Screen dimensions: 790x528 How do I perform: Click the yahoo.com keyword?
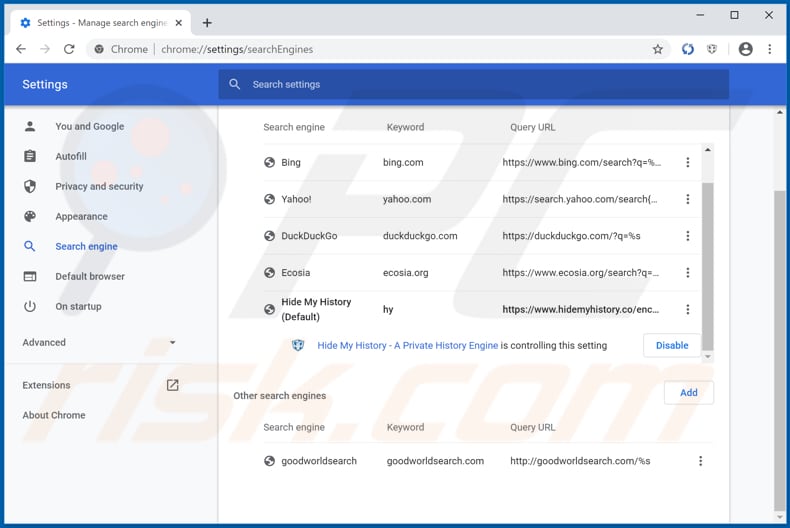407,199
